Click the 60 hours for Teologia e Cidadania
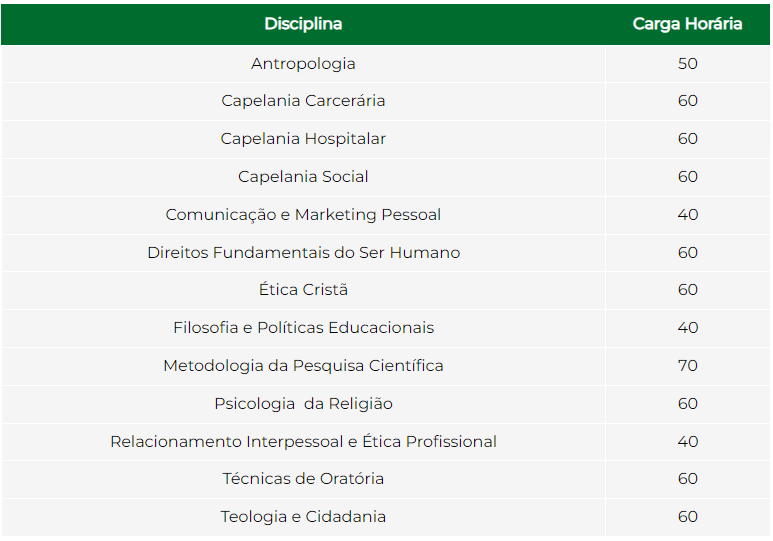This screenshot has width=773, height=541. click(x=687, y=516)
